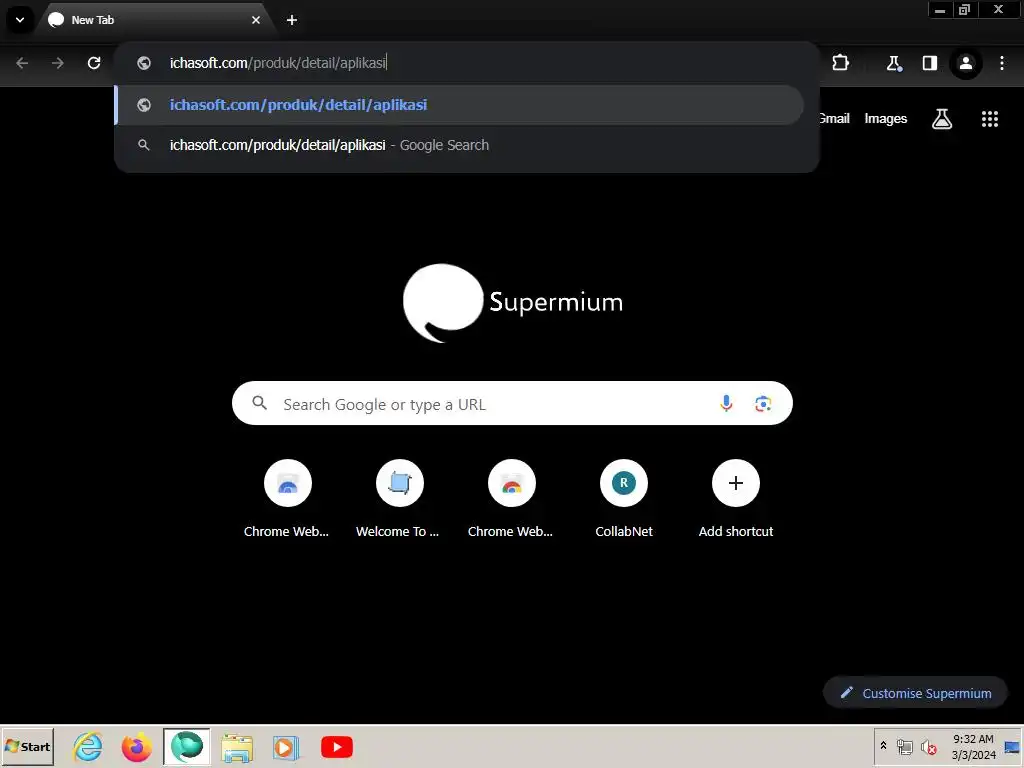This screenshot has height=768, width=1024.
Task: Open the Welcome To ... shortcut
Action: [399, 498]
